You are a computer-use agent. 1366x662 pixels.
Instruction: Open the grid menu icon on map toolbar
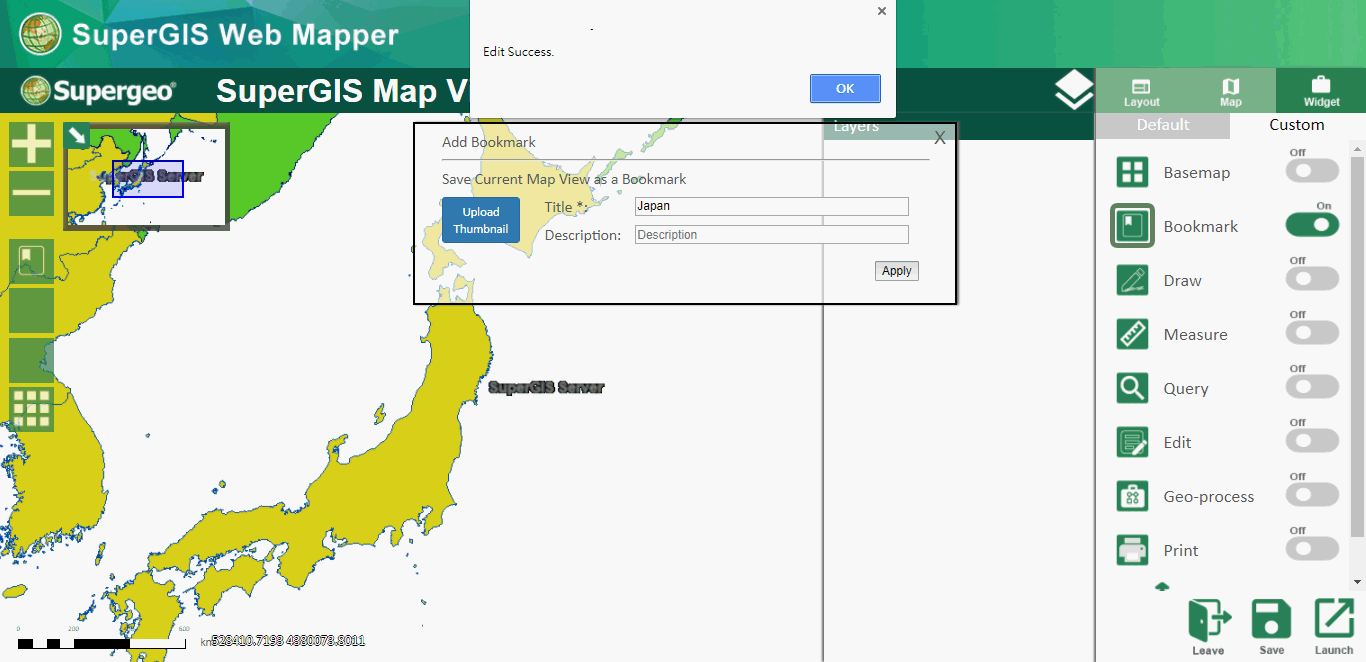pos(32,409)
